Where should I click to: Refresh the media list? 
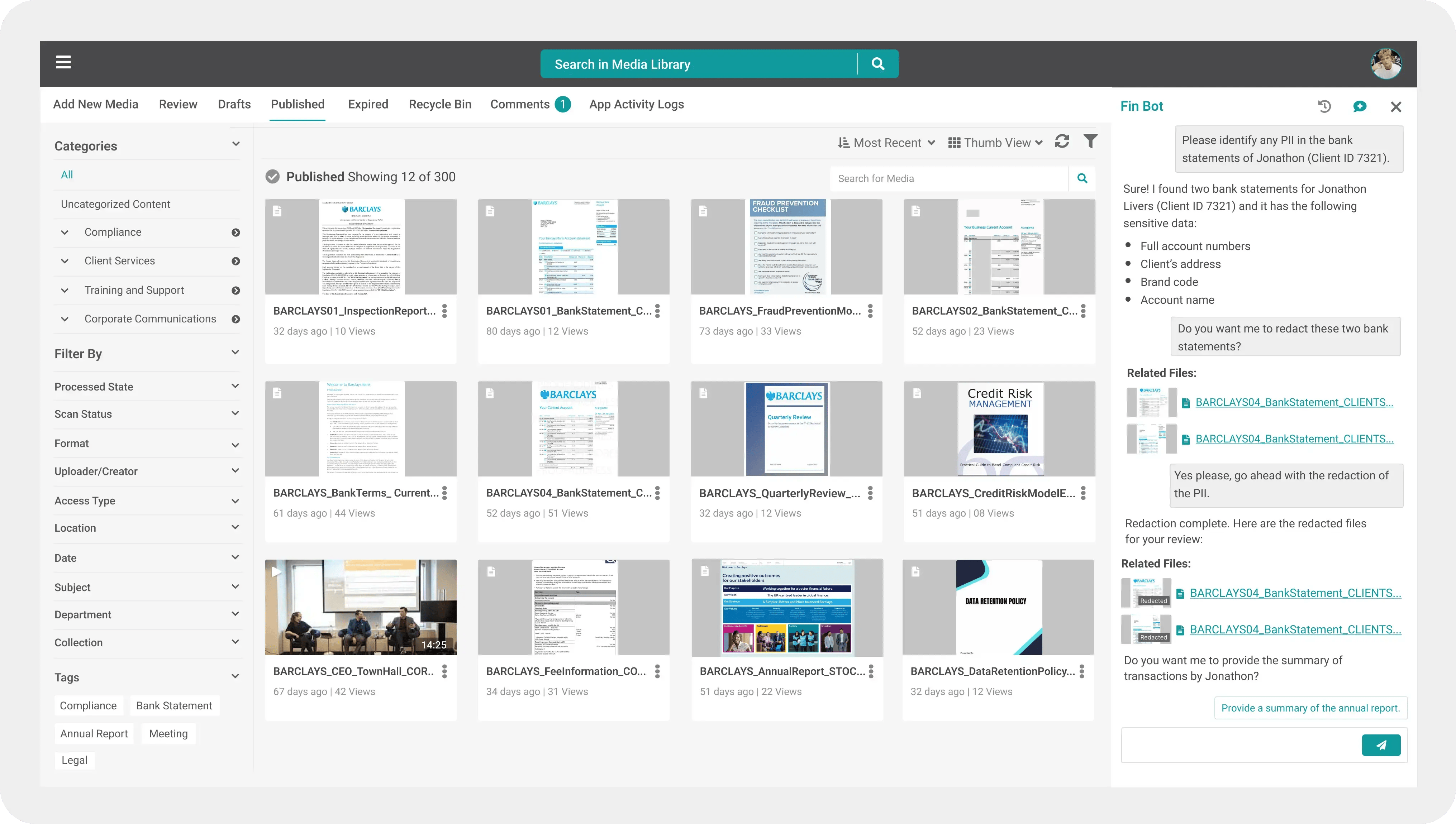[1062, 142]
